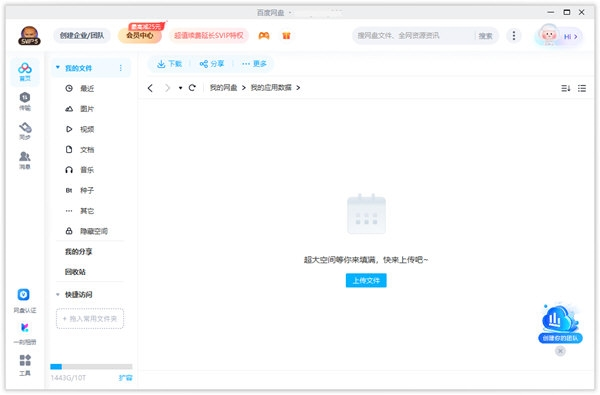Open navigation history dropdown arrow

point(180,88)
